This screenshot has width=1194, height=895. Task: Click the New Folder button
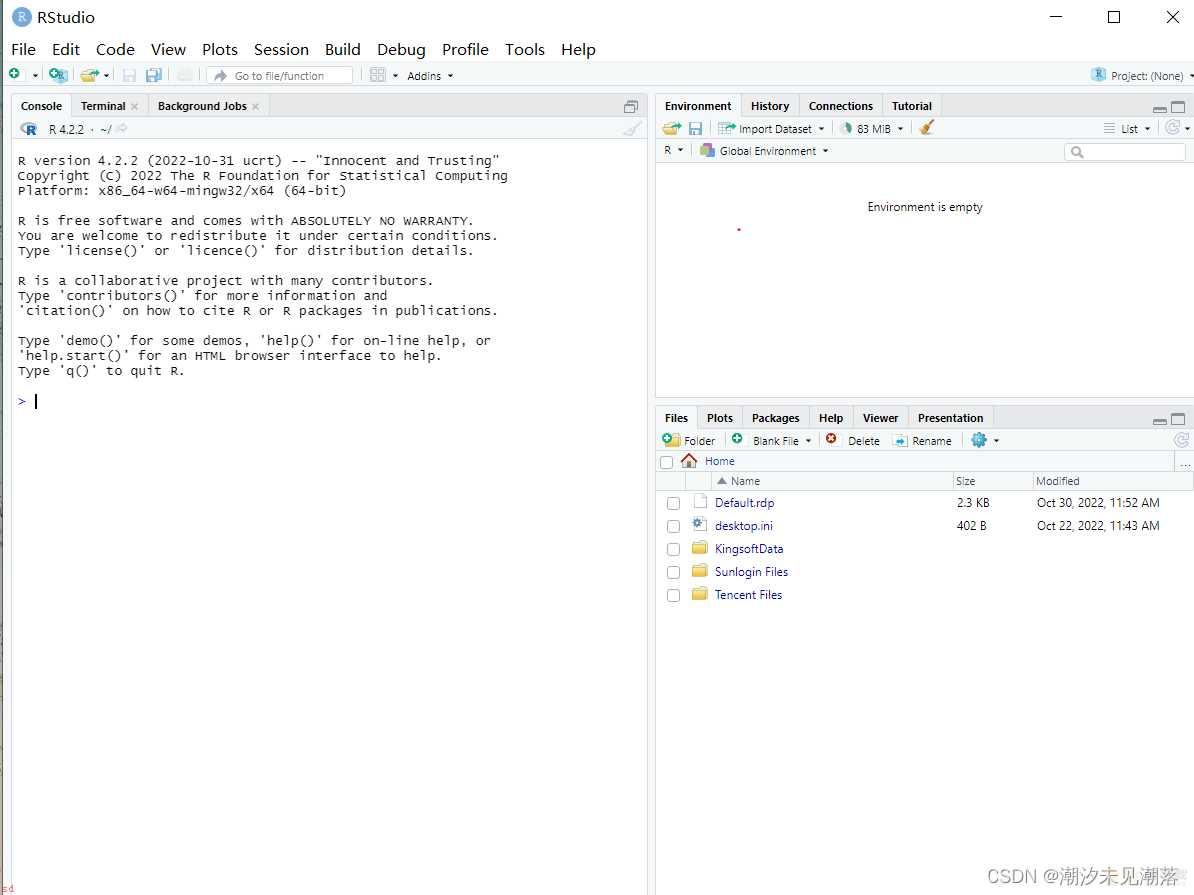[x=688, y=440]
